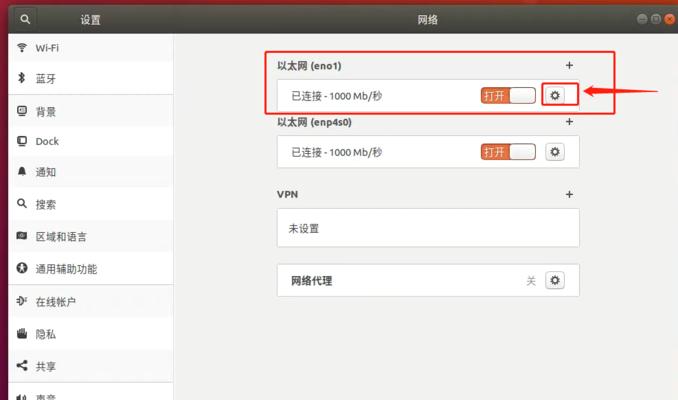This screenshot has height=400, width=678.
Task: Click the enp4s0 已连接 - 1000 Mb/秒 status
Action: [336, 152]
